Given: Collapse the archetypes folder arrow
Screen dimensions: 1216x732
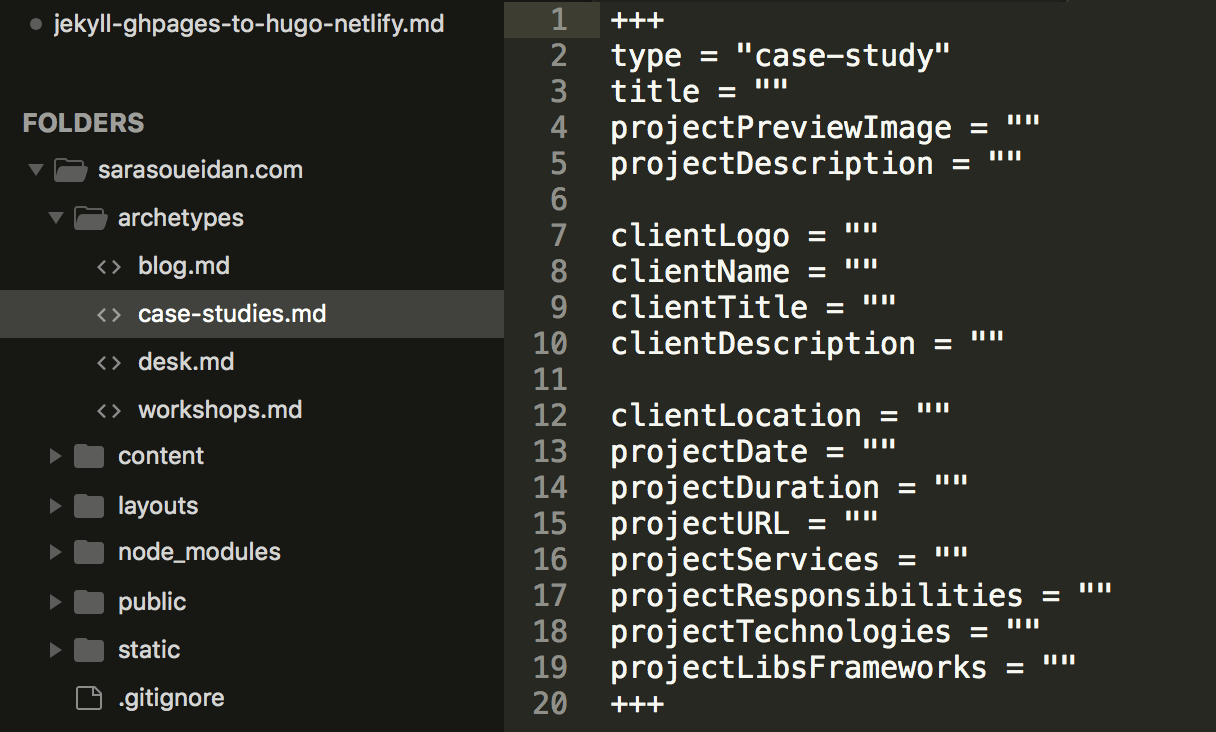Looking at the screenshot, I should point(56,218).
